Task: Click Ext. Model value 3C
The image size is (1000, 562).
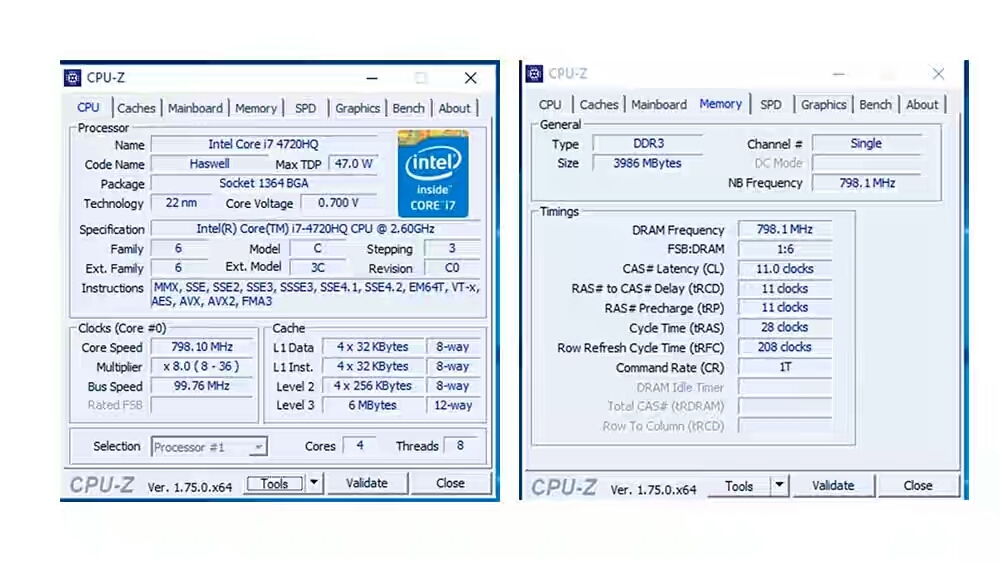Action: 318,268
